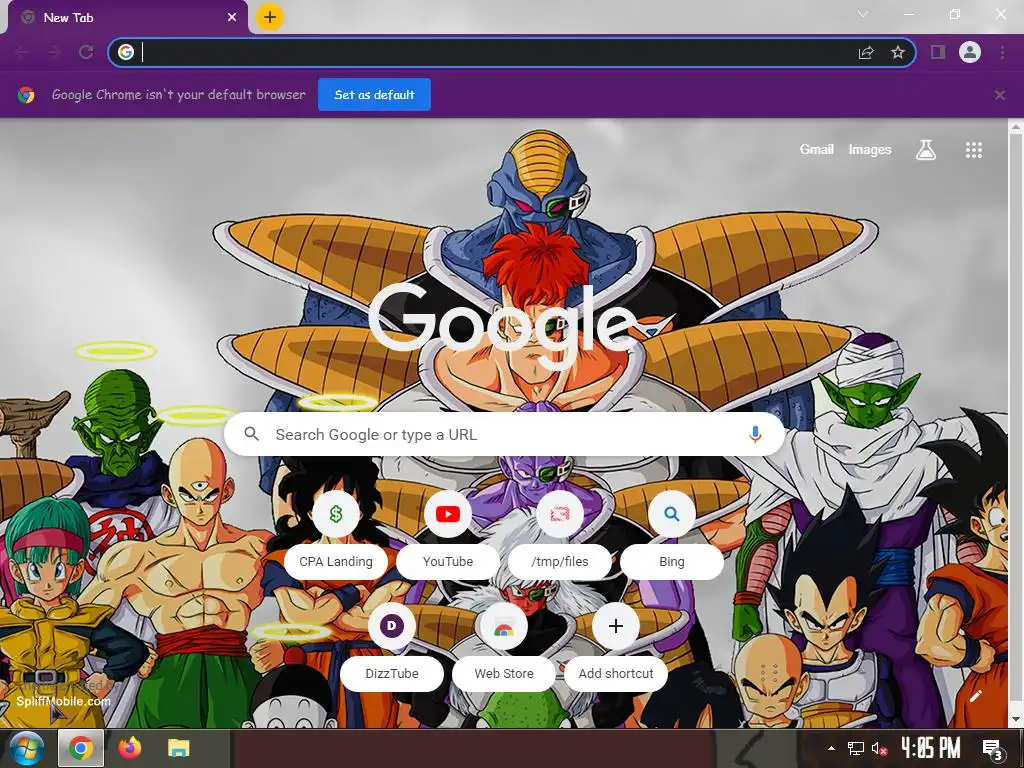1024x768 pixels.
Task: Start voice search with microphone
Action: pyautogui.click(x=755, y=434)
